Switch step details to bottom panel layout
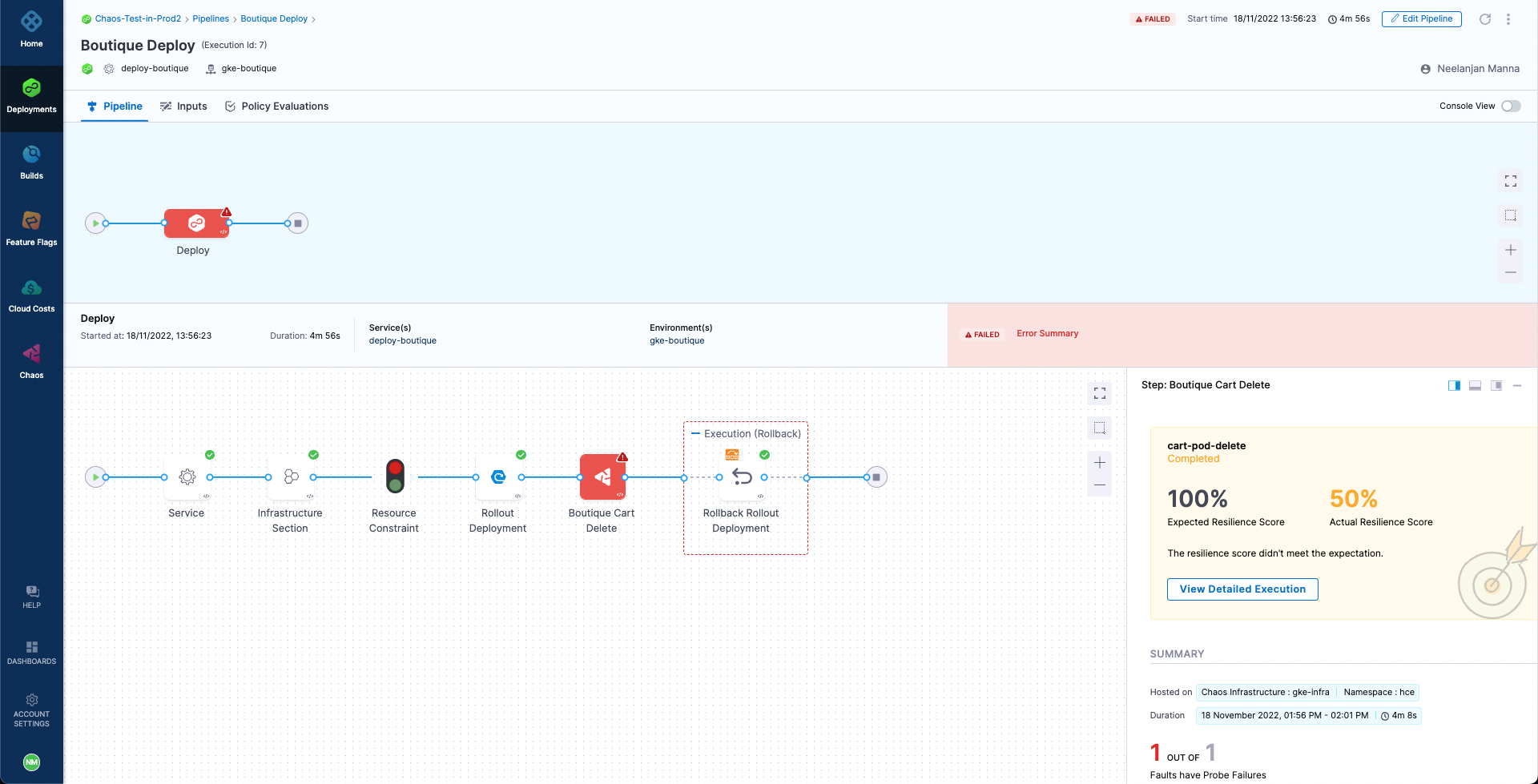1538x784 pixels. click(x=1475, y=385)
